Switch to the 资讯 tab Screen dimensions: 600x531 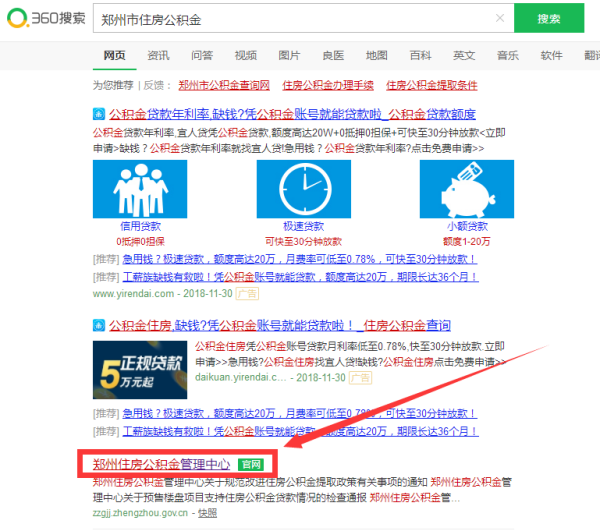[x=158, y=55]
